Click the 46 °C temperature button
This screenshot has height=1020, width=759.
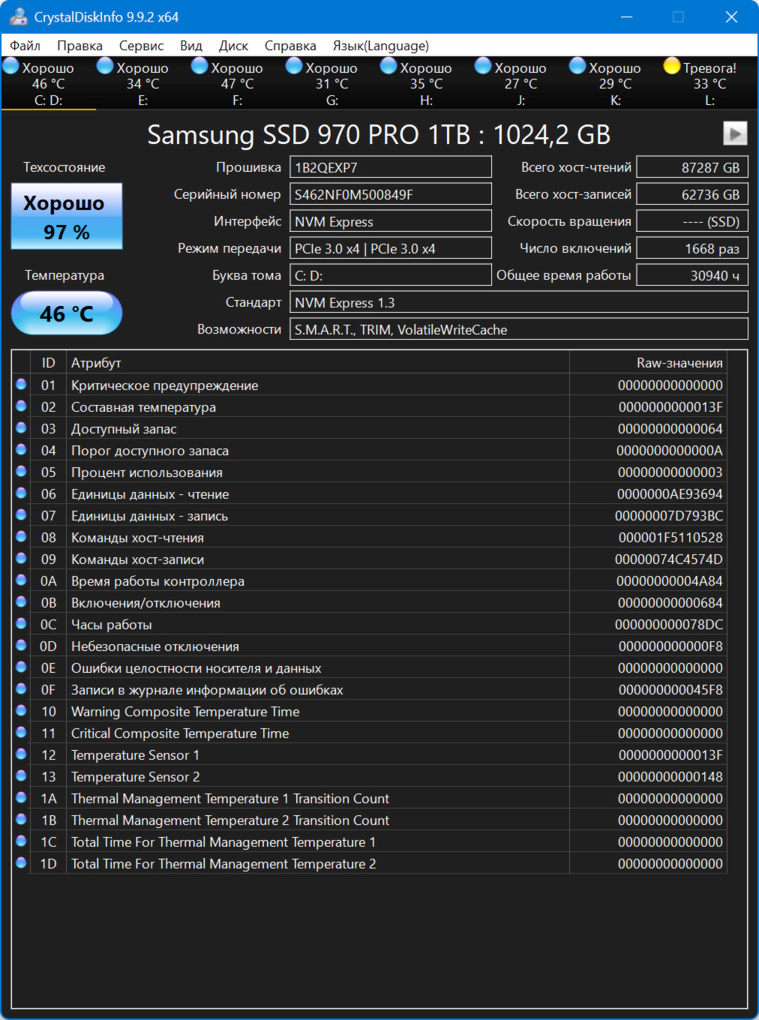coord(66,313)
